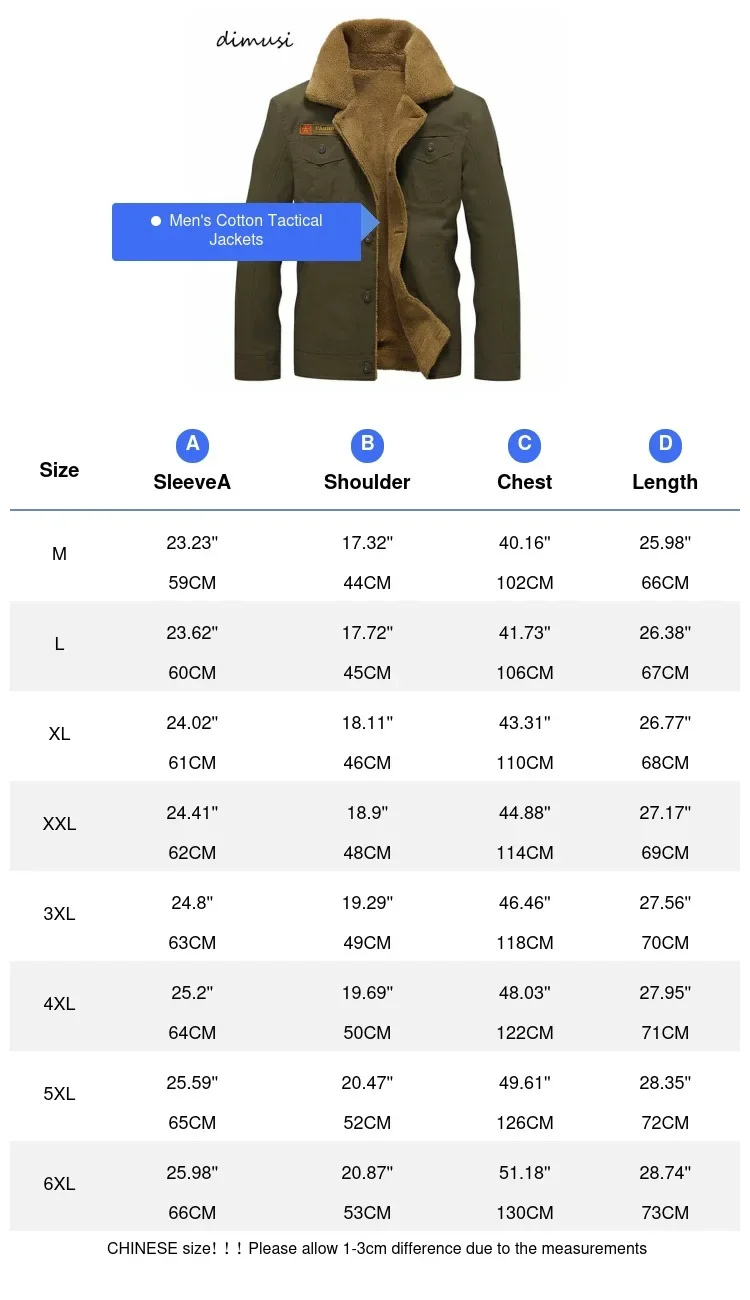Click the orange patch on jacket chest
The image size is (750, 1300).
[318, 129]
